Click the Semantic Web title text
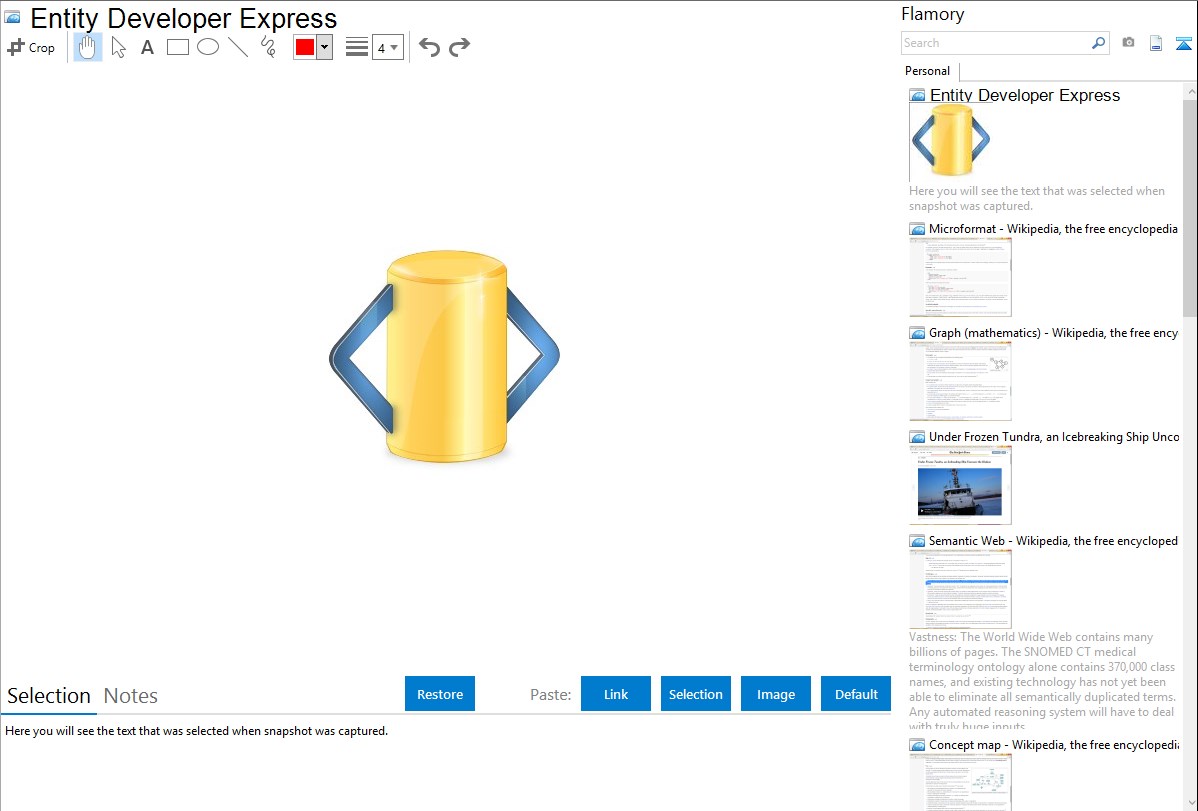Screen dimensions: 1198x811 1053,540
